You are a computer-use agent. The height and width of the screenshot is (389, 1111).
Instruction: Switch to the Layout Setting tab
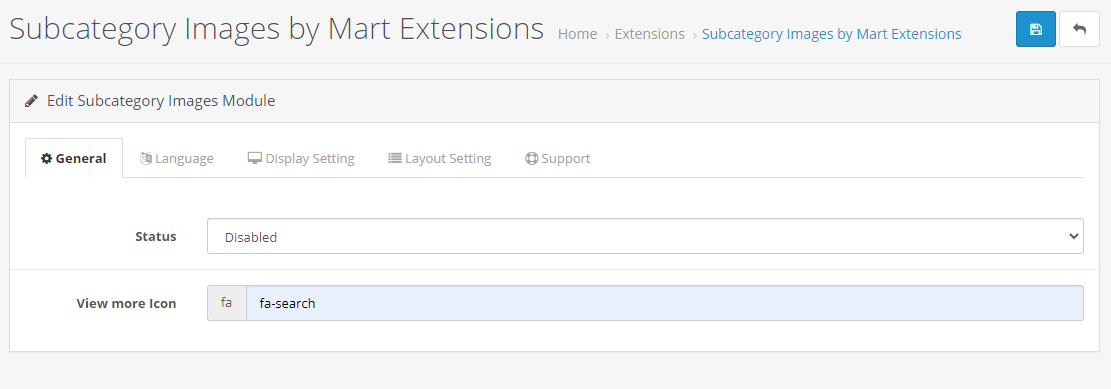point(439,158)
